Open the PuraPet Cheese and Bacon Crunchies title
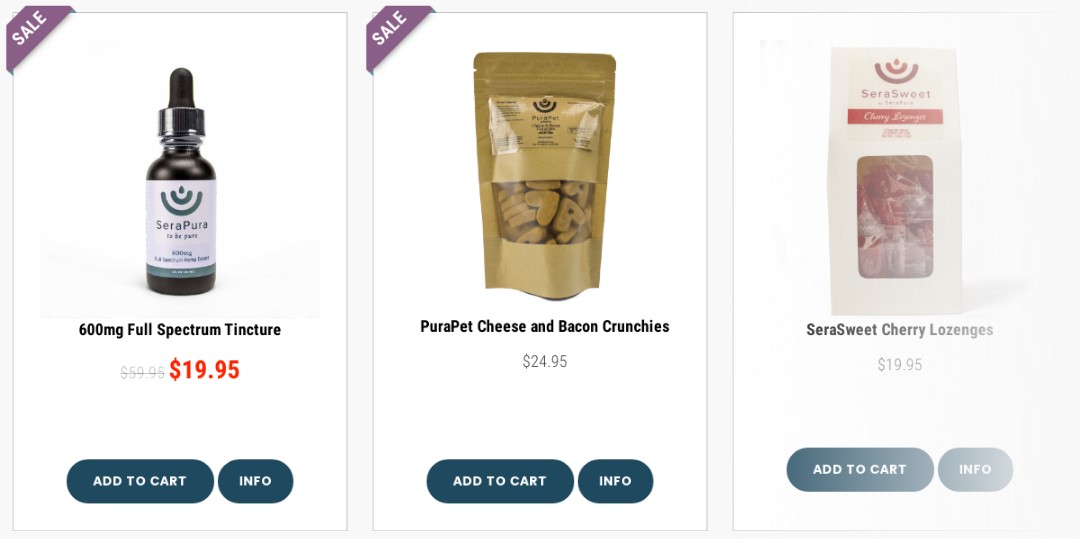1080x539 pixels. point(545,326)
